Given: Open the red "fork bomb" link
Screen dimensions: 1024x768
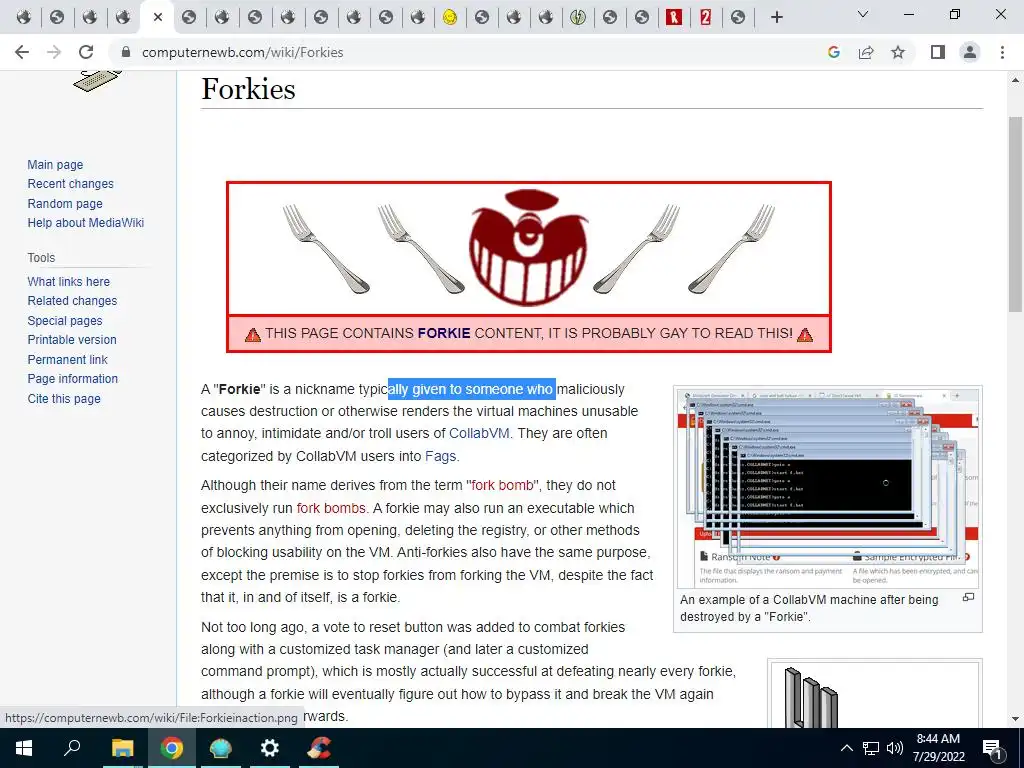Looking at the screenshot, I should [502, 485].
